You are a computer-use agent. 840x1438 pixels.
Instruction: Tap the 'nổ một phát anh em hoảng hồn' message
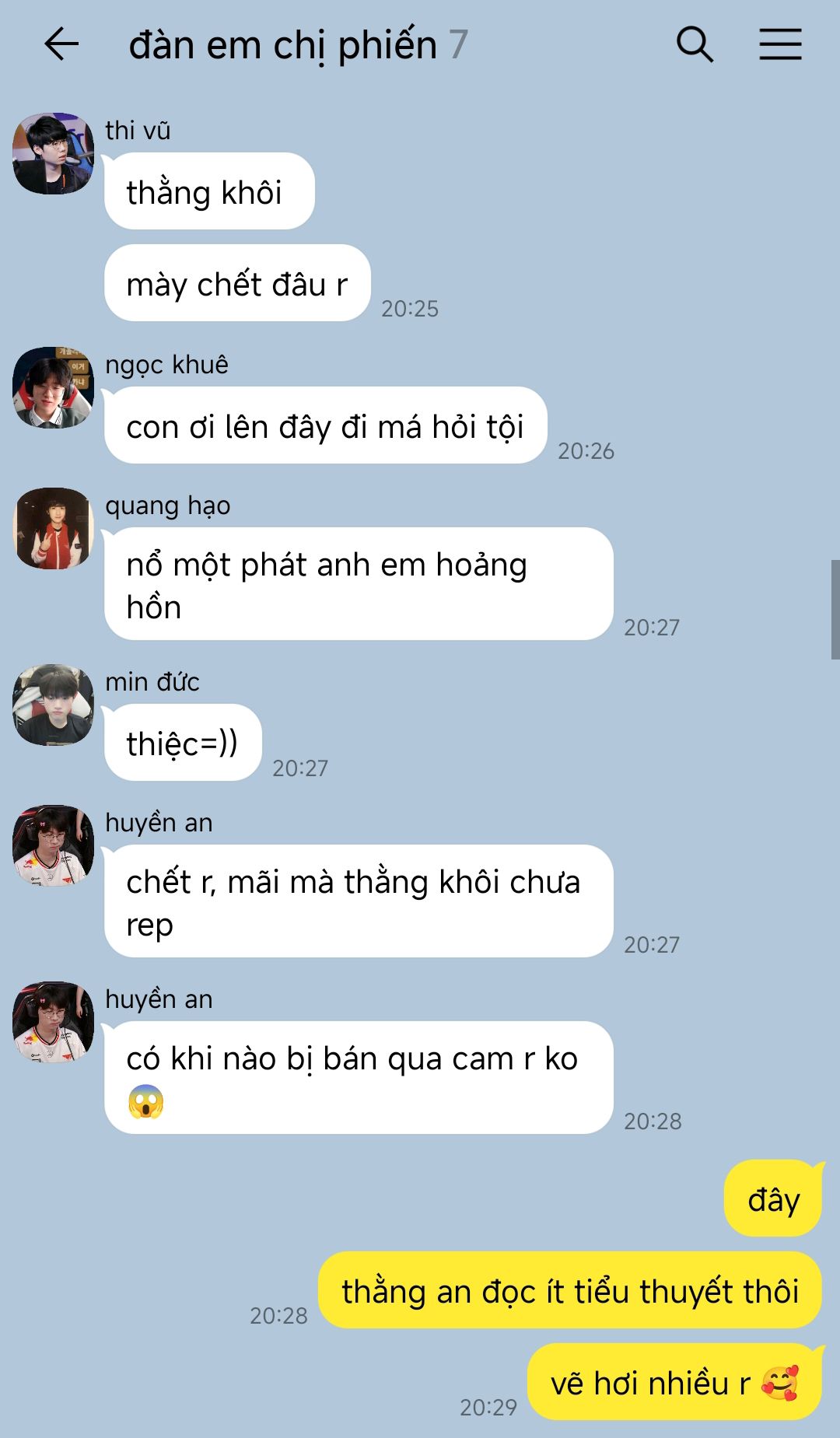coord(359,584)
